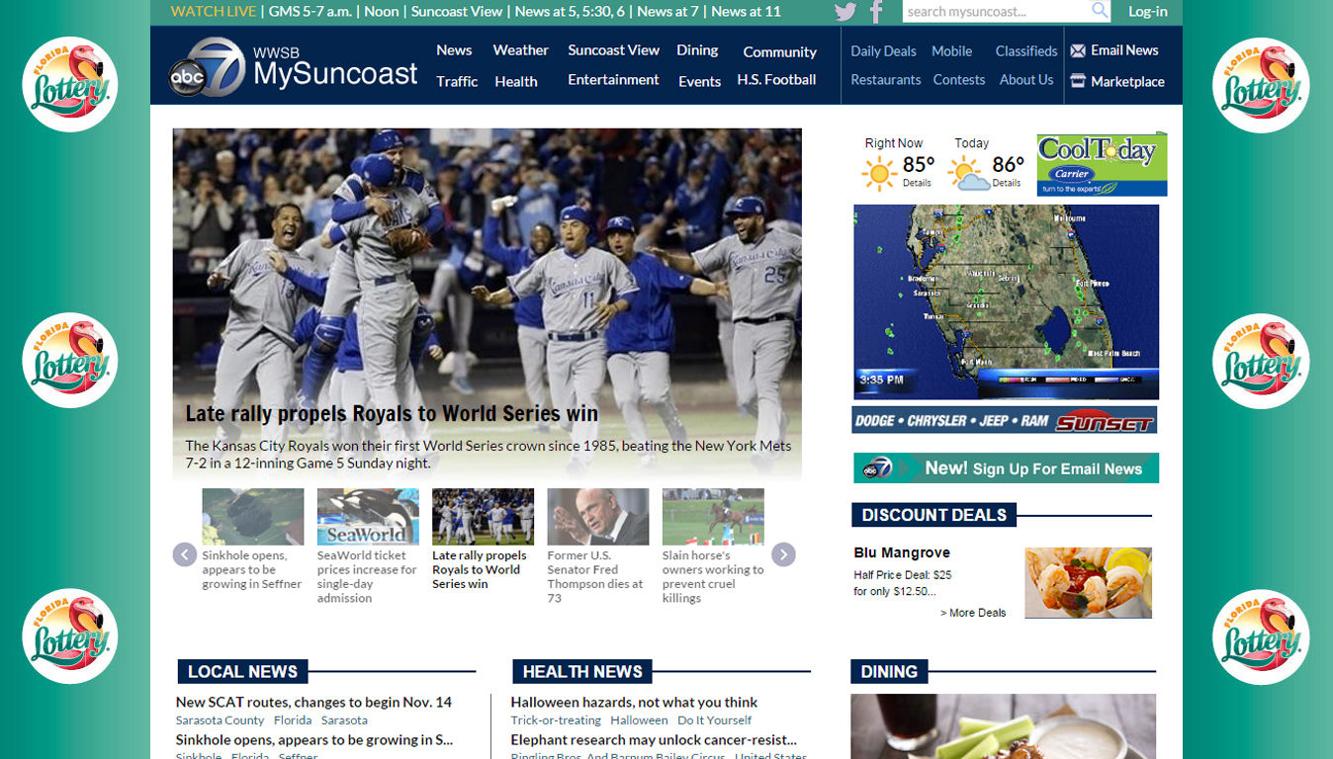The height and width of the screenshot is (759, 1333).
Task: Click the Florida Lottery flamingo logo
Action: [70, 85]
